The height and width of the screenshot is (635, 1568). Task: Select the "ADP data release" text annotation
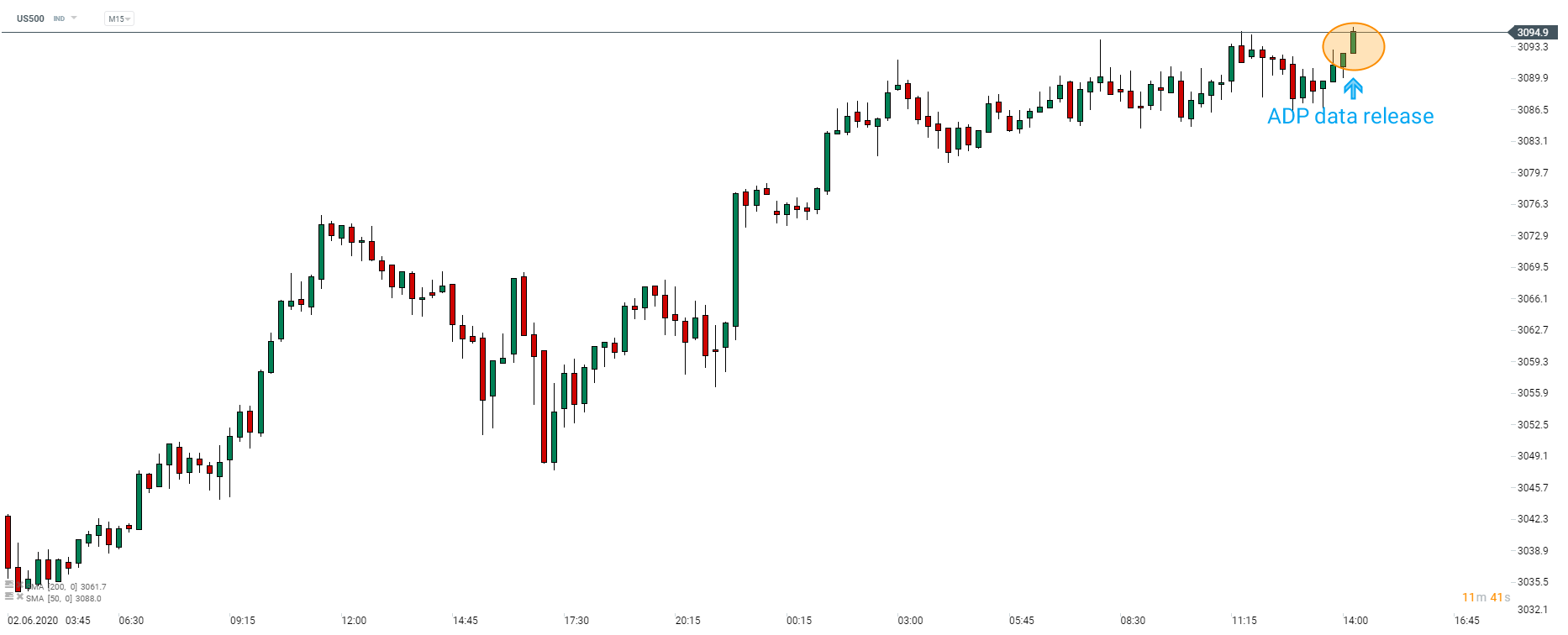click(x=1350, y=116)
